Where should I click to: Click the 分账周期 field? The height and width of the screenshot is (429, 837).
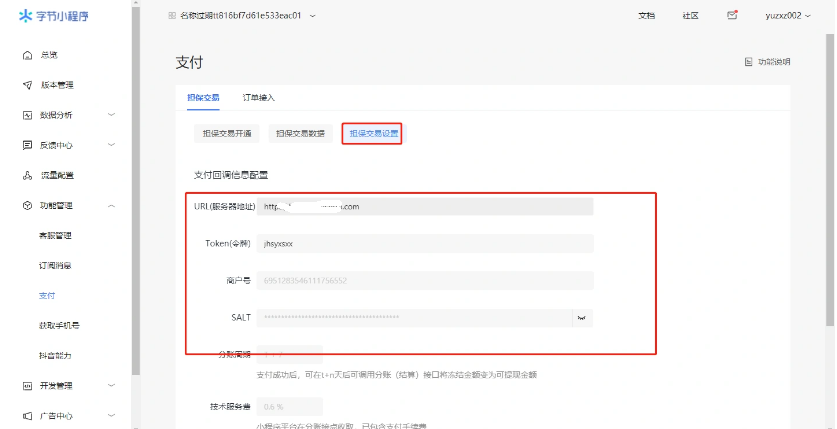click(290, 354)
